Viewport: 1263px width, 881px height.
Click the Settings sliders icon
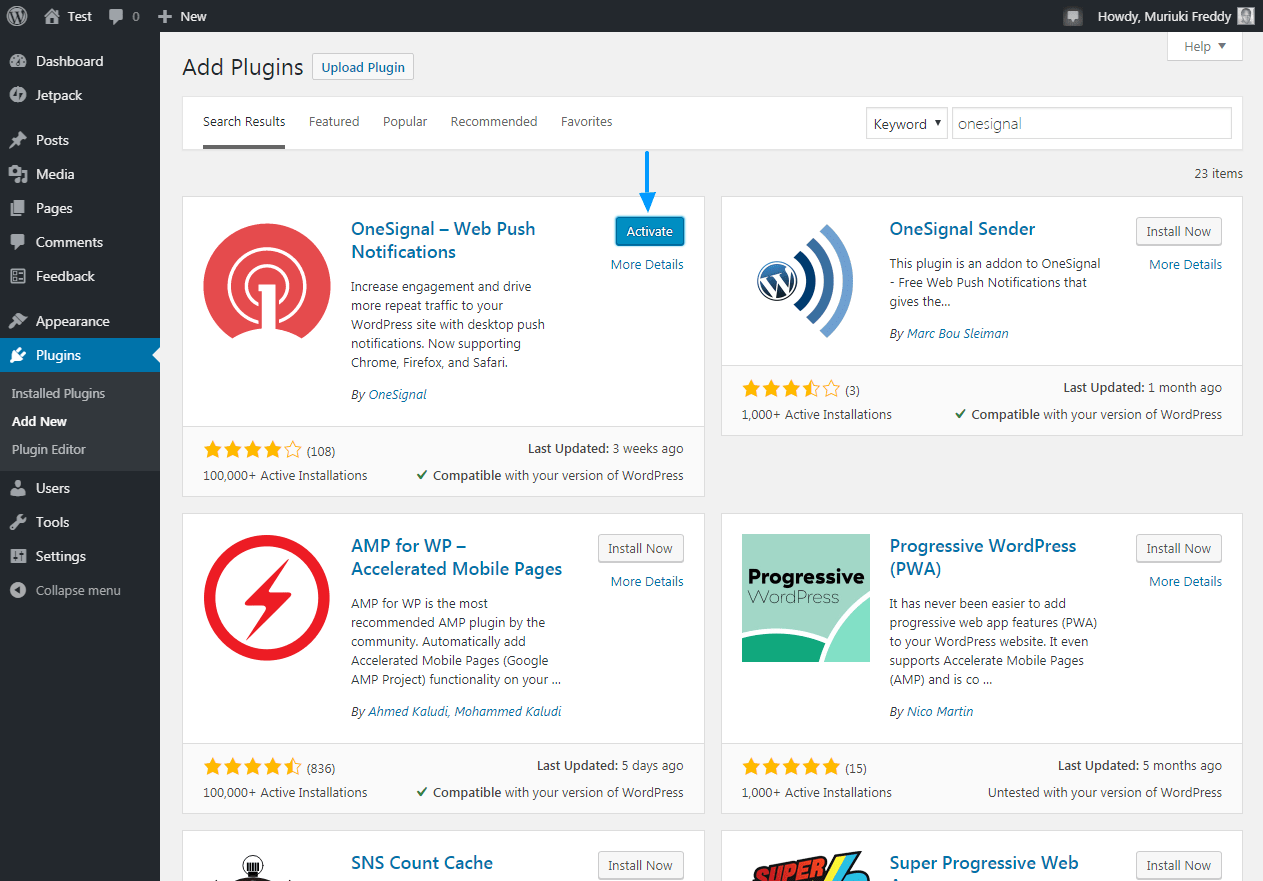(x=18, y=556)
